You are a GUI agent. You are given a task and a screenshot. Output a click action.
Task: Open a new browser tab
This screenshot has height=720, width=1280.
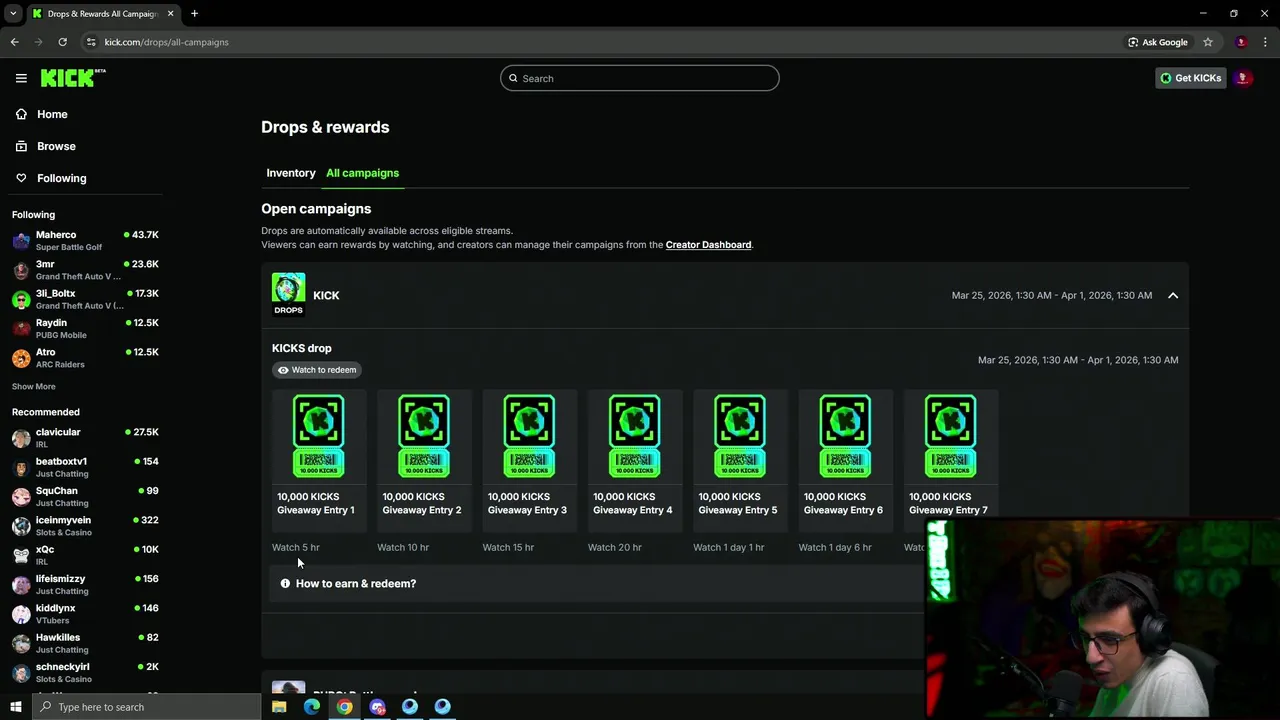[x=194, y=14]
